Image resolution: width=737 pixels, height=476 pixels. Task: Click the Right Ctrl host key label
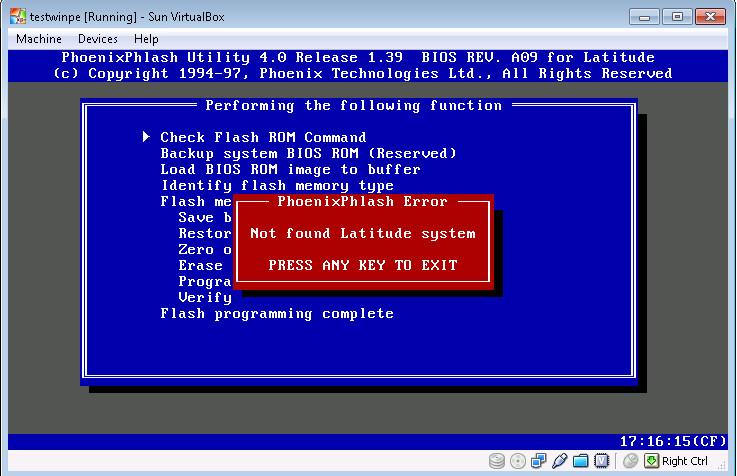[x=684, y=461]
